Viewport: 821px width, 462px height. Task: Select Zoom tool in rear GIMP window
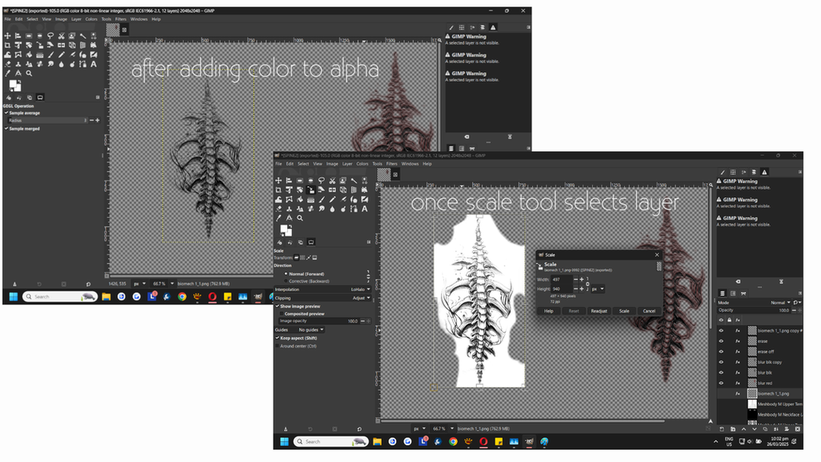pos(29,73)
